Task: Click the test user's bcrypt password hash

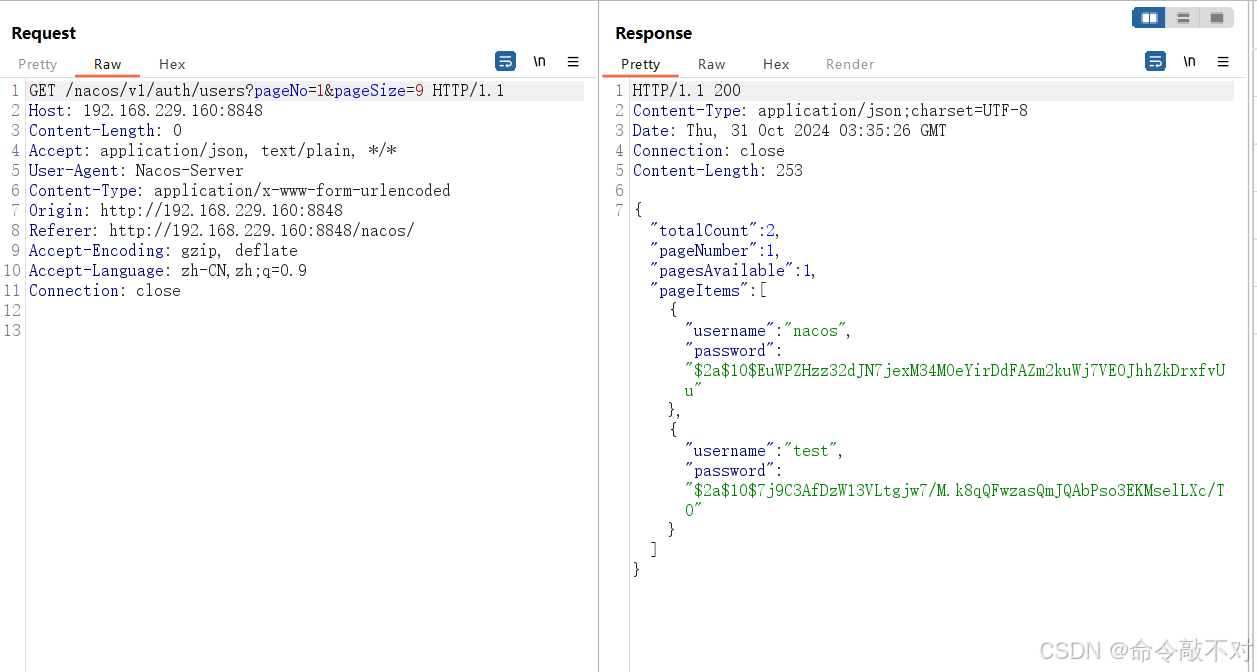Action: coord(955,500)
